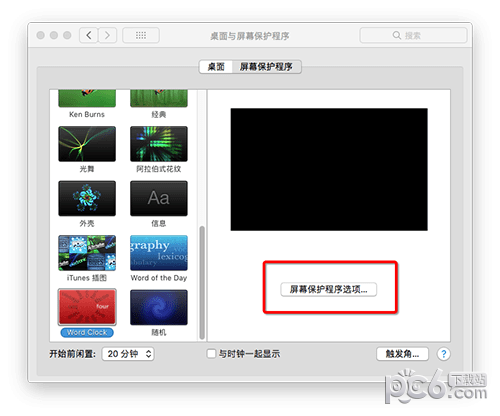The height and width of the screenshot is (416, 500).
Task: Switch to the 屏幕保护程序 tab
Action: pos(267,67)
